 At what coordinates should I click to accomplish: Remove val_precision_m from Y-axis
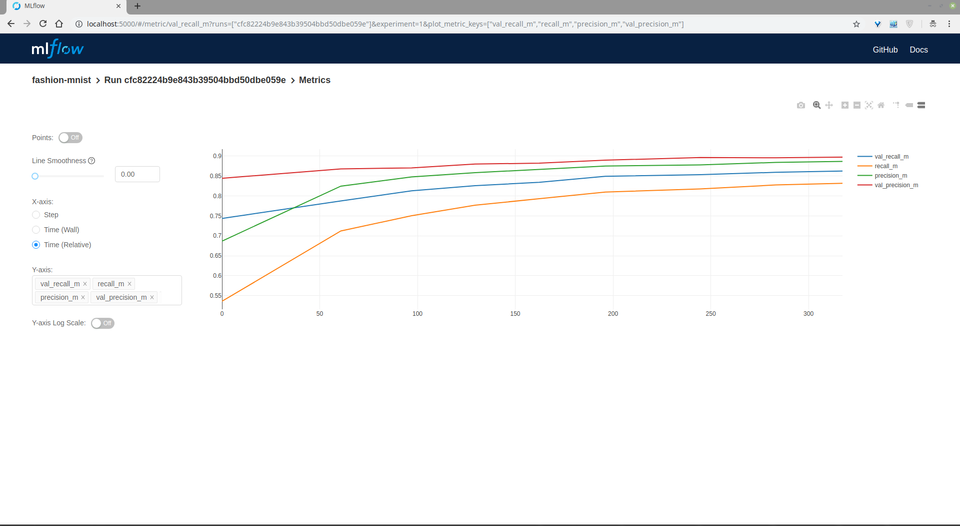pos(152,297)
